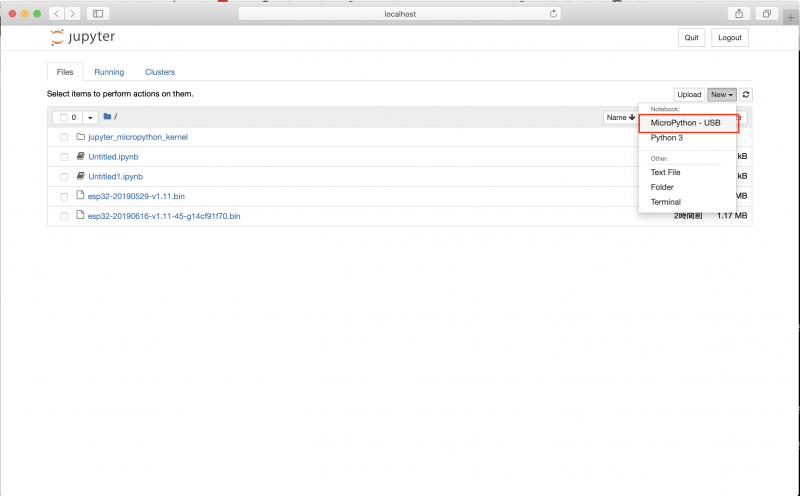This screenshot has width=800, height=496.
Task: Open the select-all dropdown arrow
Action: pyautogui.click(x=90, y=117)
